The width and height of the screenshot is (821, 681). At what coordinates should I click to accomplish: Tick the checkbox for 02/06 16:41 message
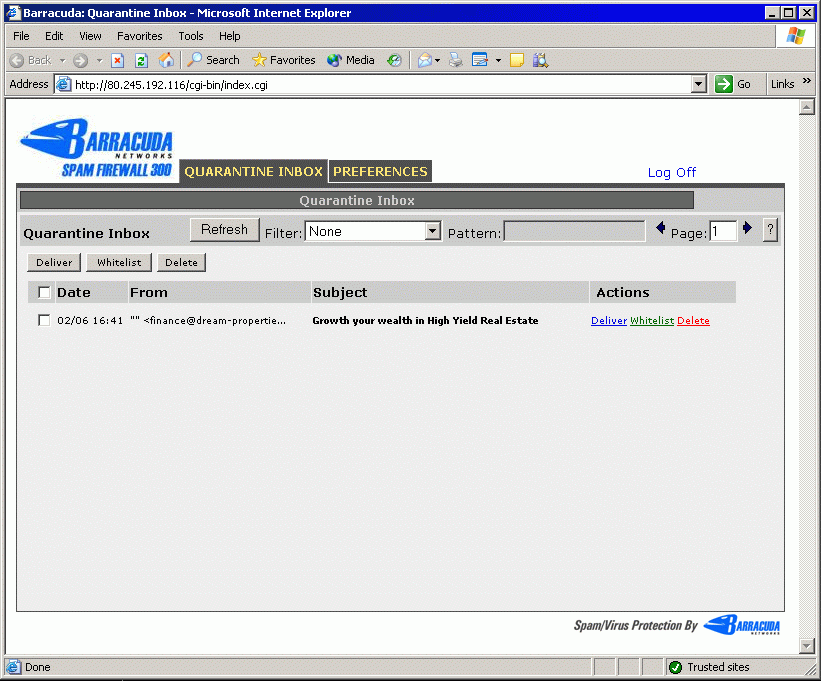(x=44, y=321)
